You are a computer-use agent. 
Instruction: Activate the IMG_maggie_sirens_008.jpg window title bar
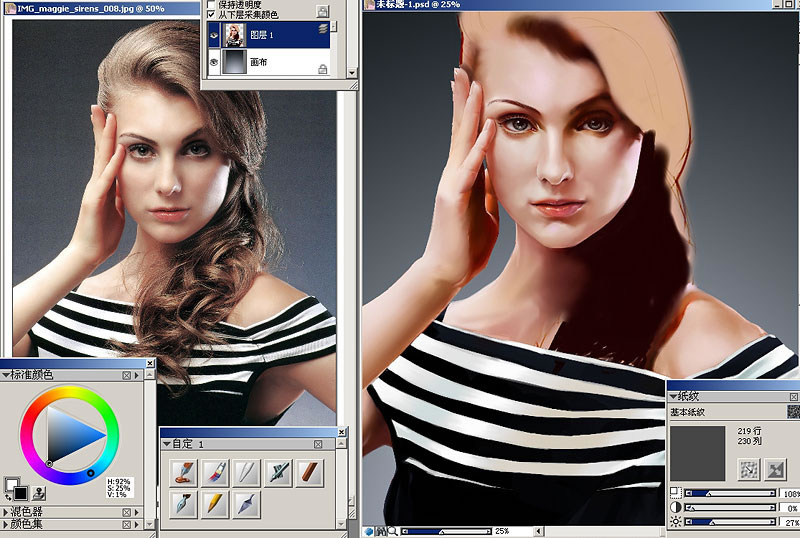102,9
